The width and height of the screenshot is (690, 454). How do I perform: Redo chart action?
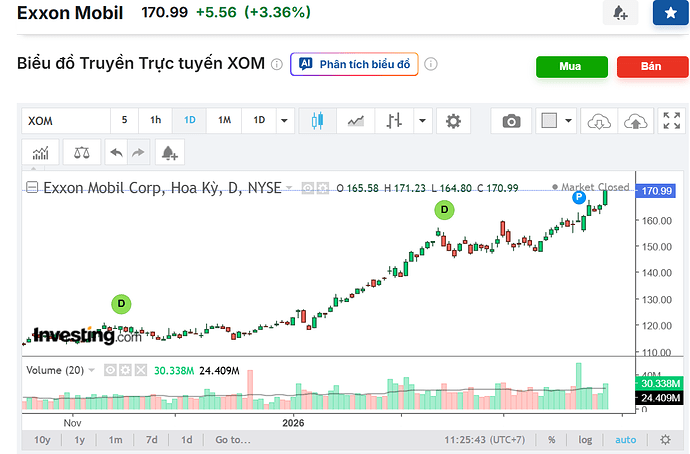pos(138,153)
